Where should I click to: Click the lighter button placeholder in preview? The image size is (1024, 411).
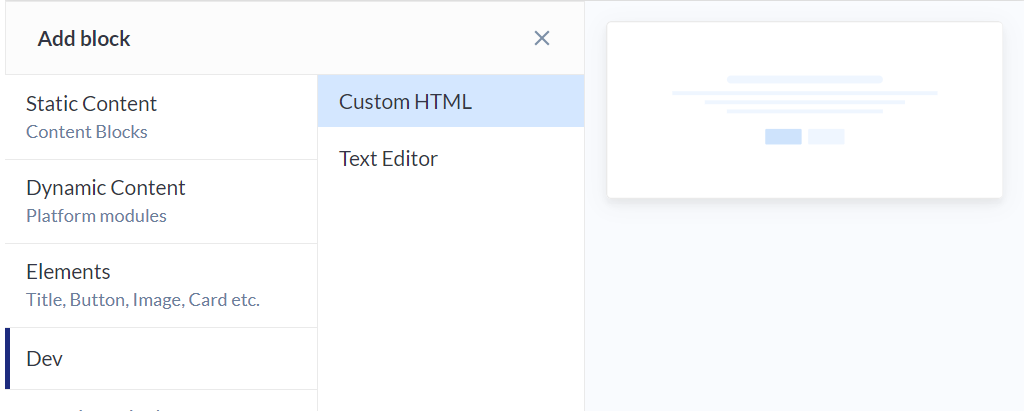tap(826, 137)
